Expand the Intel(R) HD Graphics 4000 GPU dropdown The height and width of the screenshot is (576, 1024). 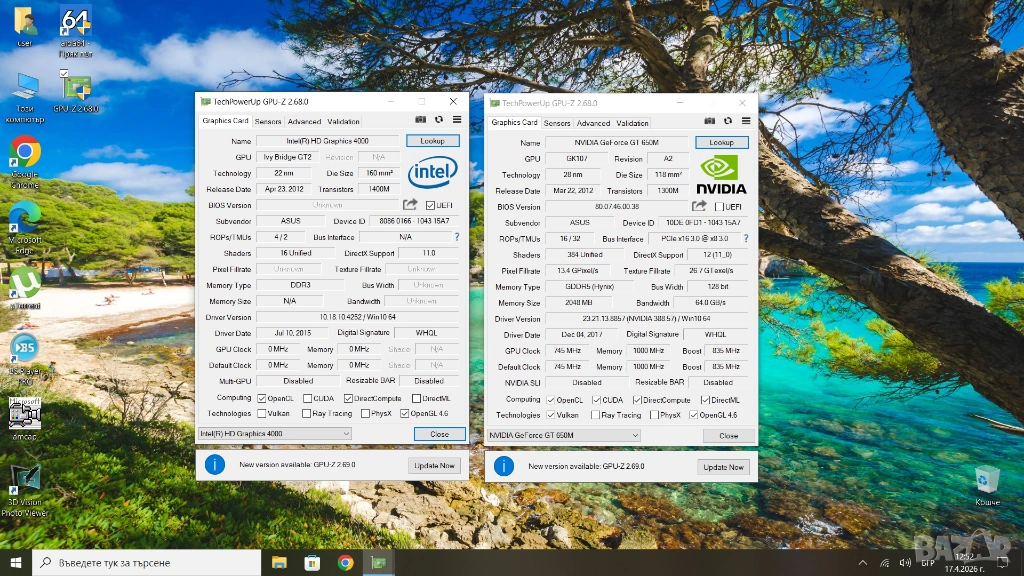(x=275, y=434)
